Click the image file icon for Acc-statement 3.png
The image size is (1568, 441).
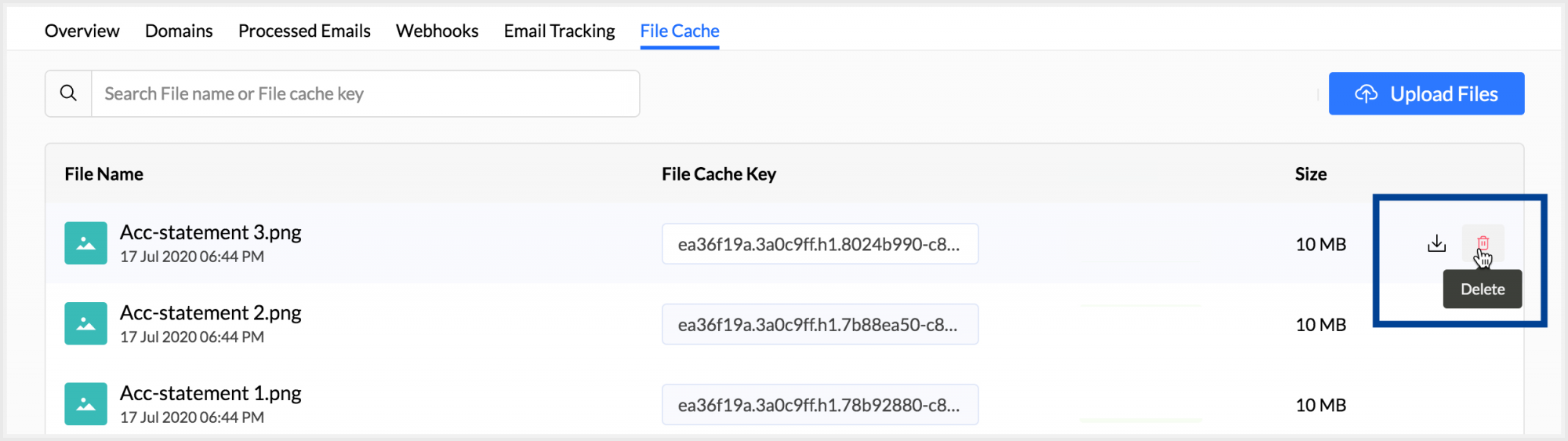(85, 243)
